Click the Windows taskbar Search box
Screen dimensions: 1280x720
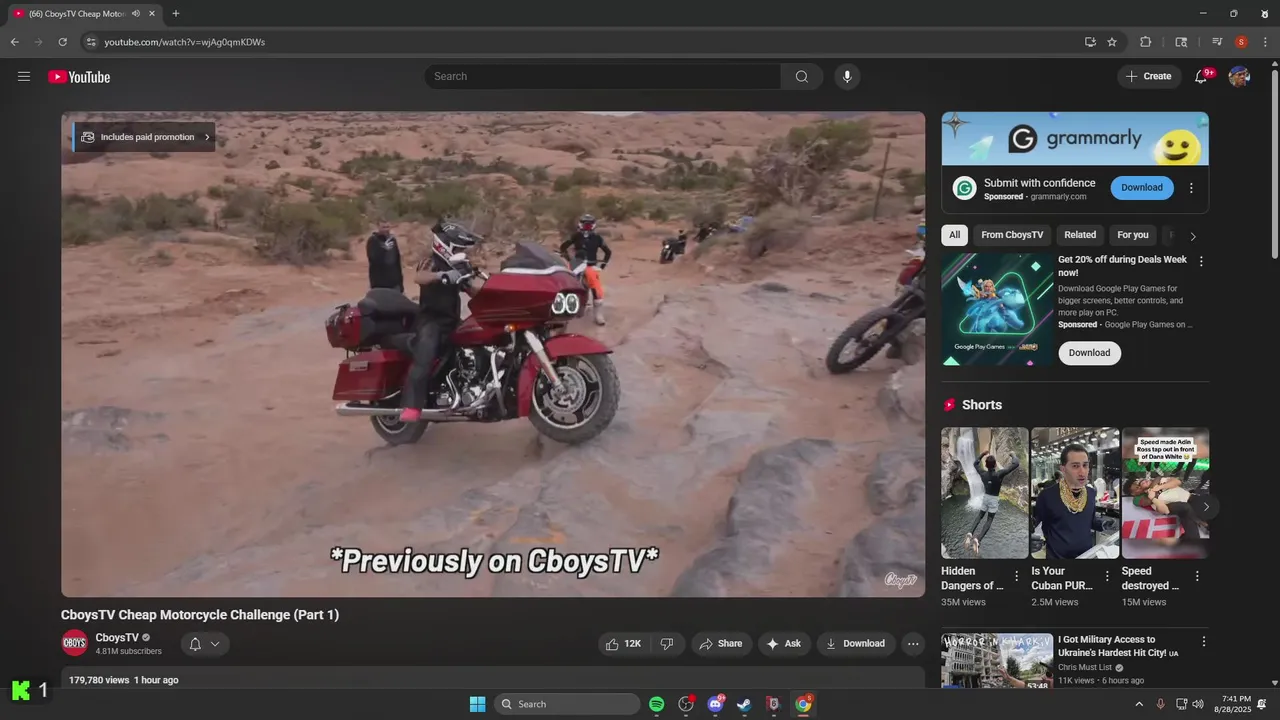coord(567,704)
